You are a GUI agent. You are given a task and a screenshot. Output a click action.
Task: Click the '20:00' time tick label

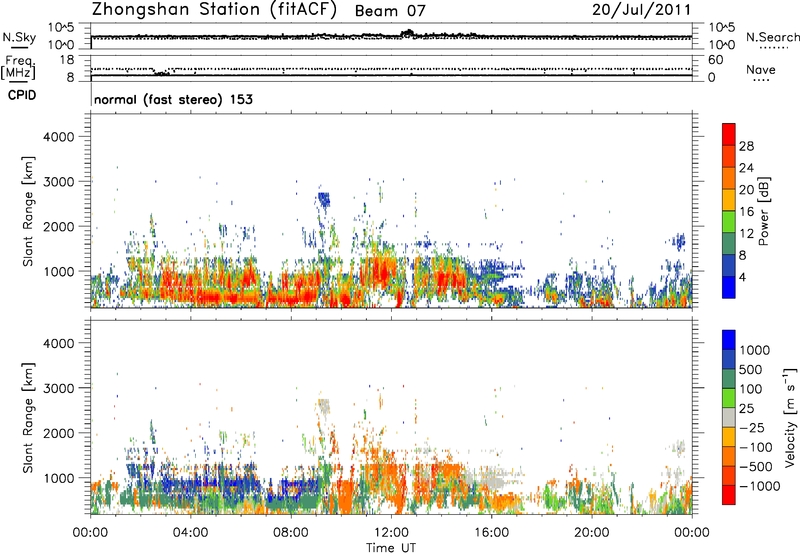click(591, 533)
